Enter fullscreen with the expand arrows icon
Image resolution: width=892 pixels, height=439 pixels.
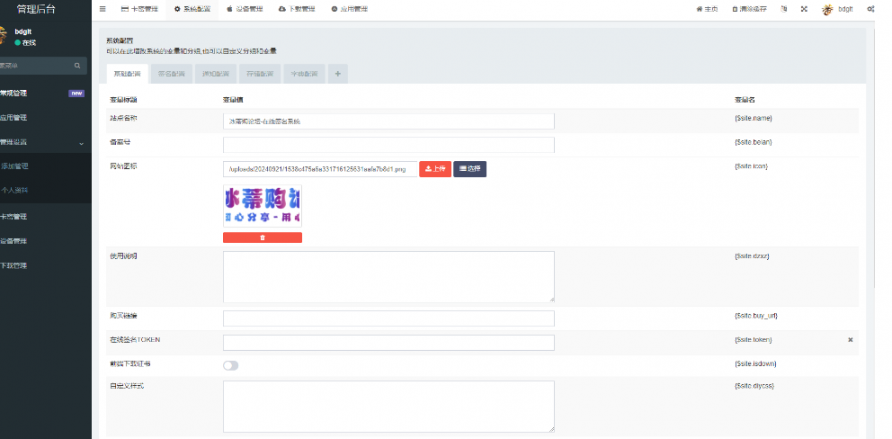(x=804, y=9)
